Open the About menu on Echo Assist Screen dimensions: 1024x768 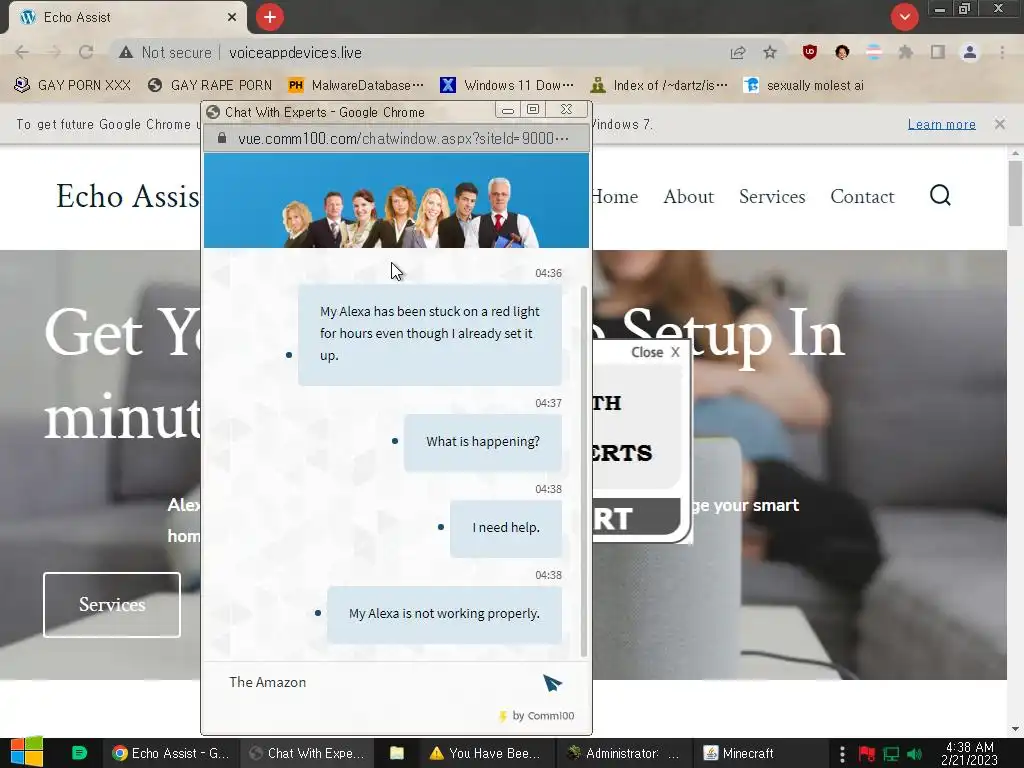[688, 197]
